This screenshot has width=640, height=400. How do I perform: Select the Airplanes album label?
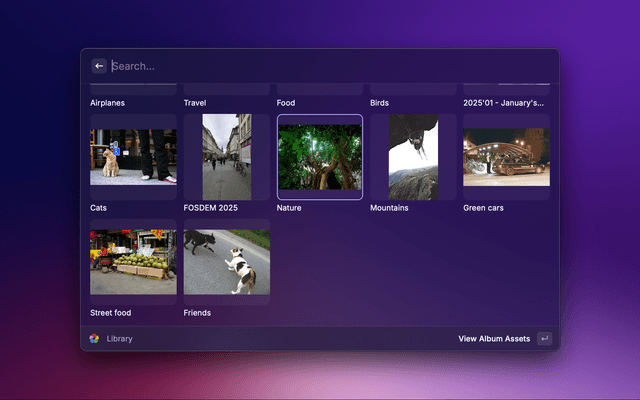tap(108, 103)
